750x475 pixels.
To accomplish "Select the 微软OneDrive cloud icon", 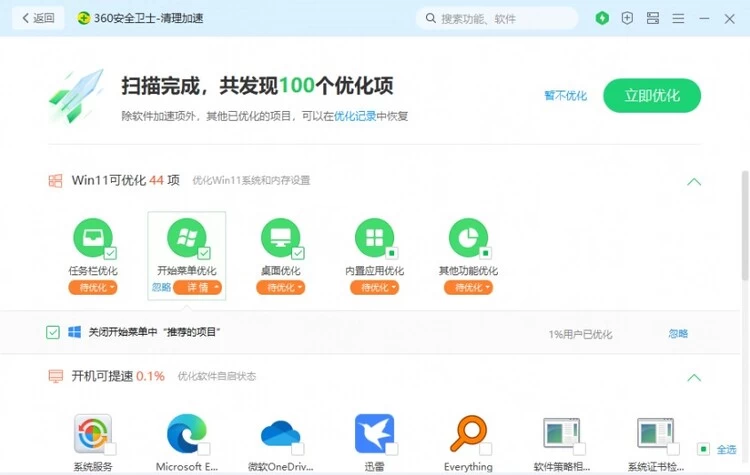I will [280, 433].
